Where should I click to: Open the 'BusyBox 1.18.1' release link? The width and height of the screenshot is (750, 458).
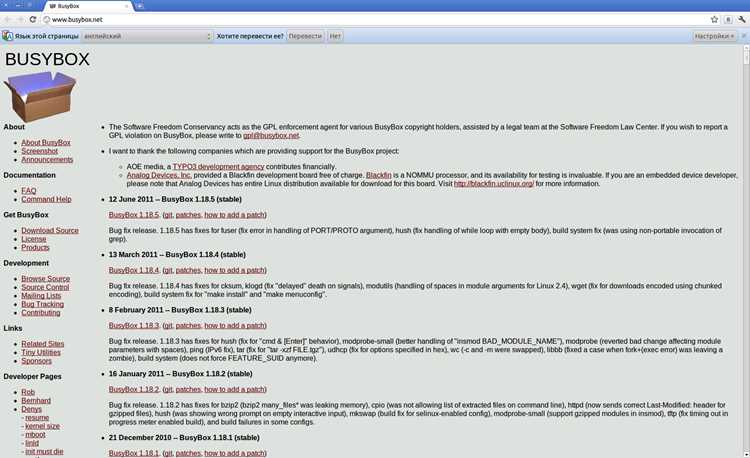tap(133, 453)
